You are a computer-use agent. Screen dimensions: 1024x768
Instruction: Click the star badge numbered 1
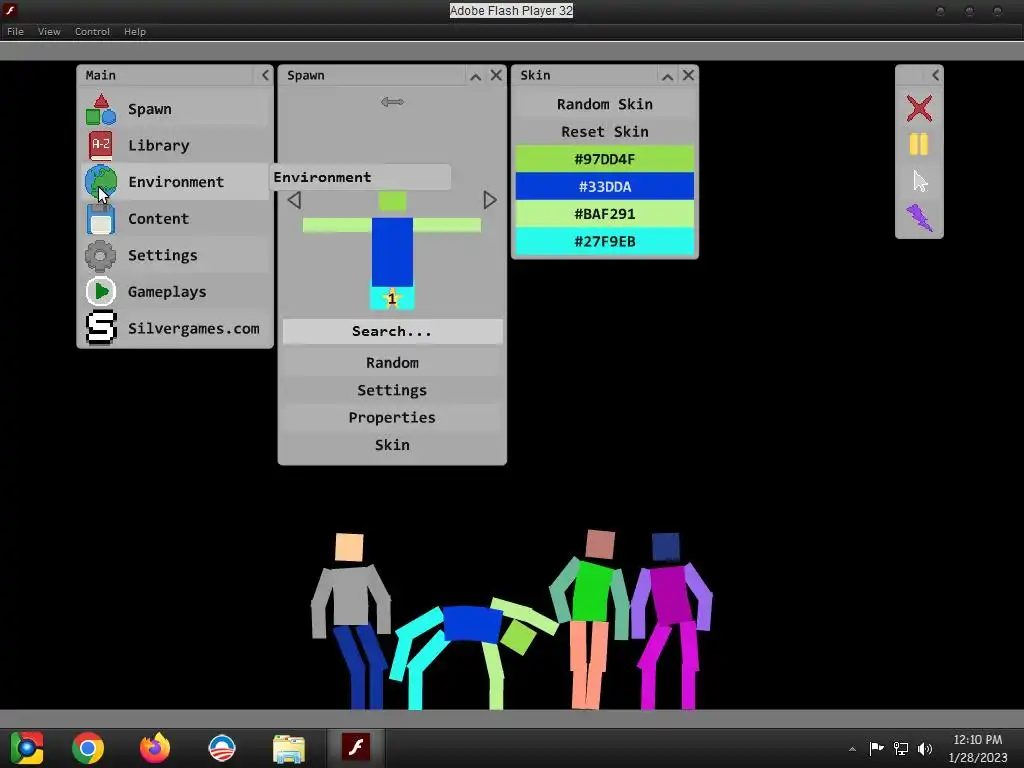(392, 298)
